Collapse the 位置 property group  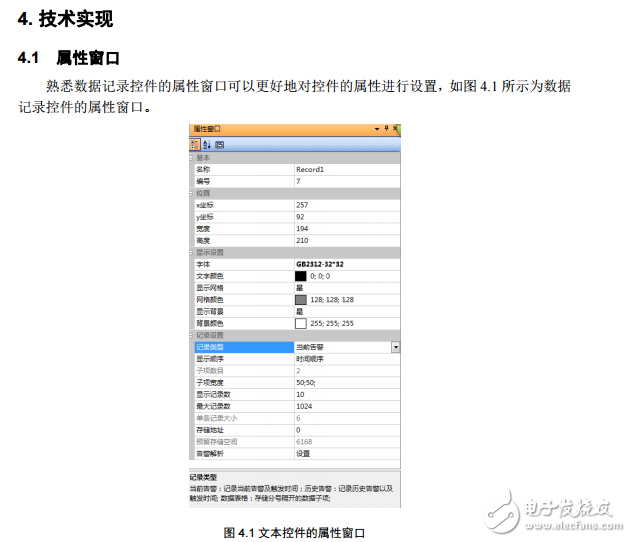pyautogui.click(x=191, y=193)
